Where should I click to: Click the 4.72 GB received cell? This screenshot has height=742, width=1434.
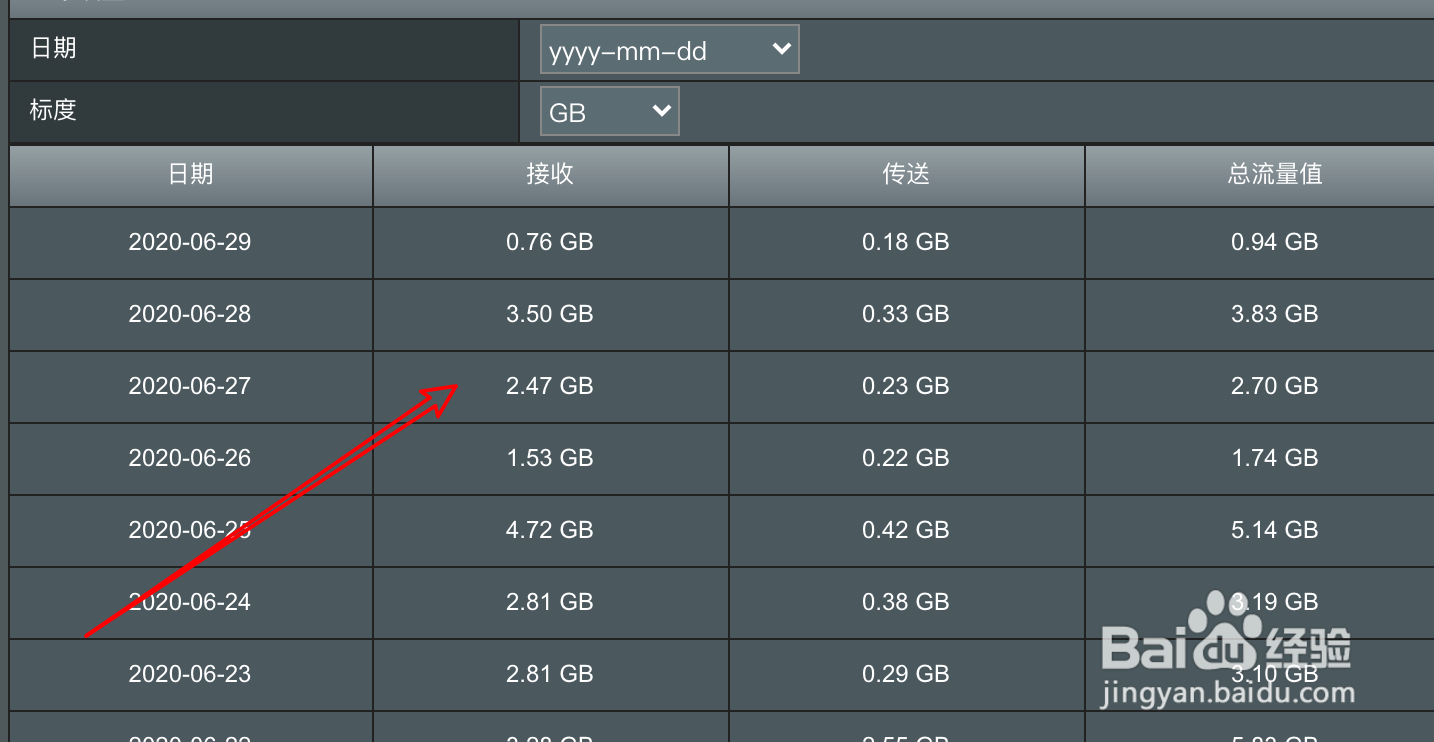(550, 530)
